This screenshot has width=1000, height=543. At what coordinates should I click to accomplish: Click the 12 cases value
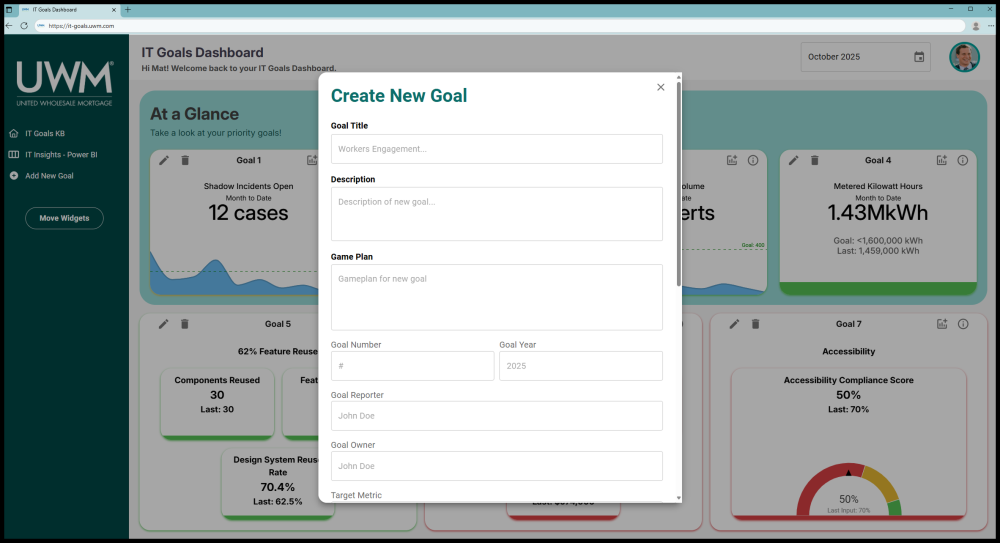click(x=248, y=212)
